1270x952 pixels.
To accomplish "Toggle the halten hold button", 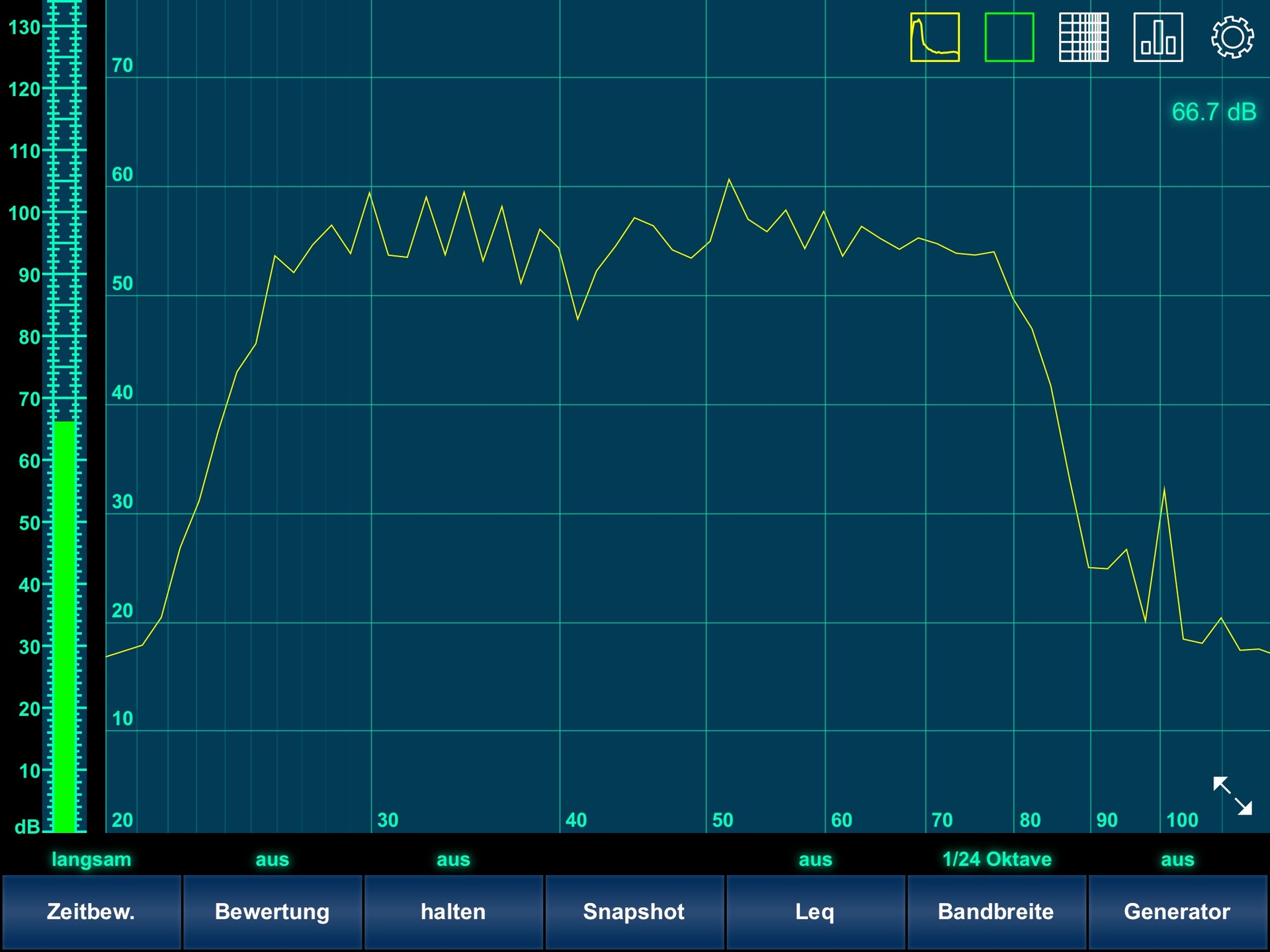I will pyautogui.click(x=453, y=912).
